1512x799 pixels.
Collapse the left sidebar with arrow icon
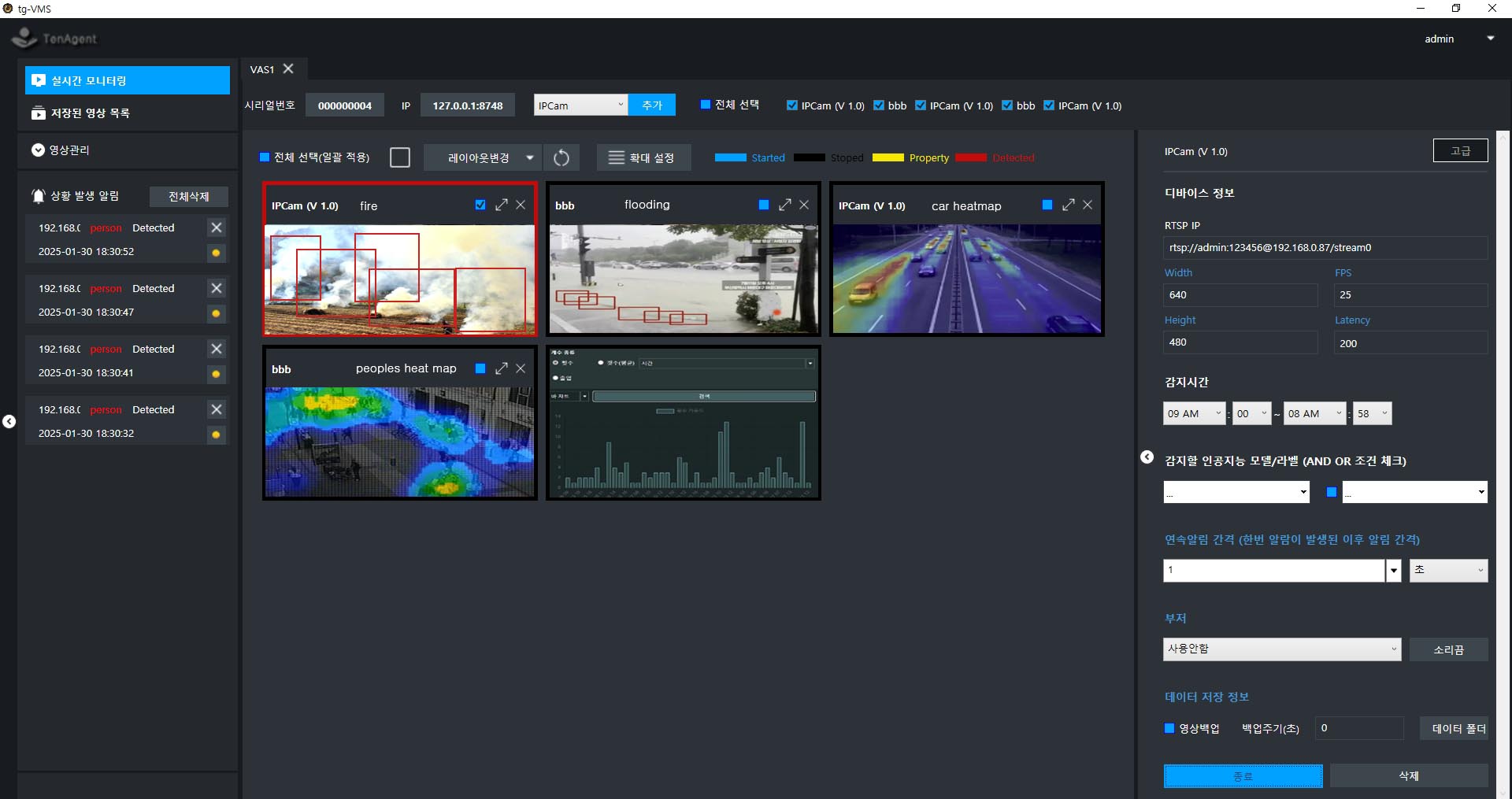(9, 422)
